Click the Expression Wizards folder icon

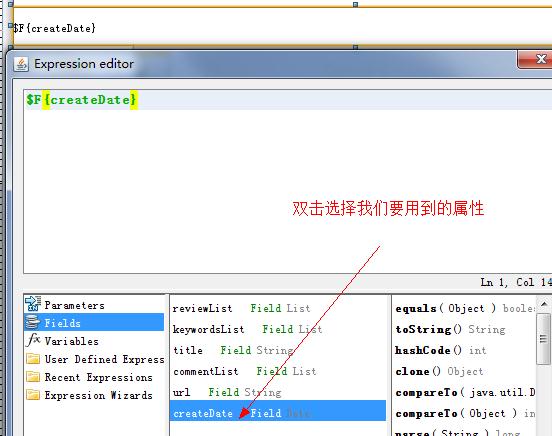[33, 395]
